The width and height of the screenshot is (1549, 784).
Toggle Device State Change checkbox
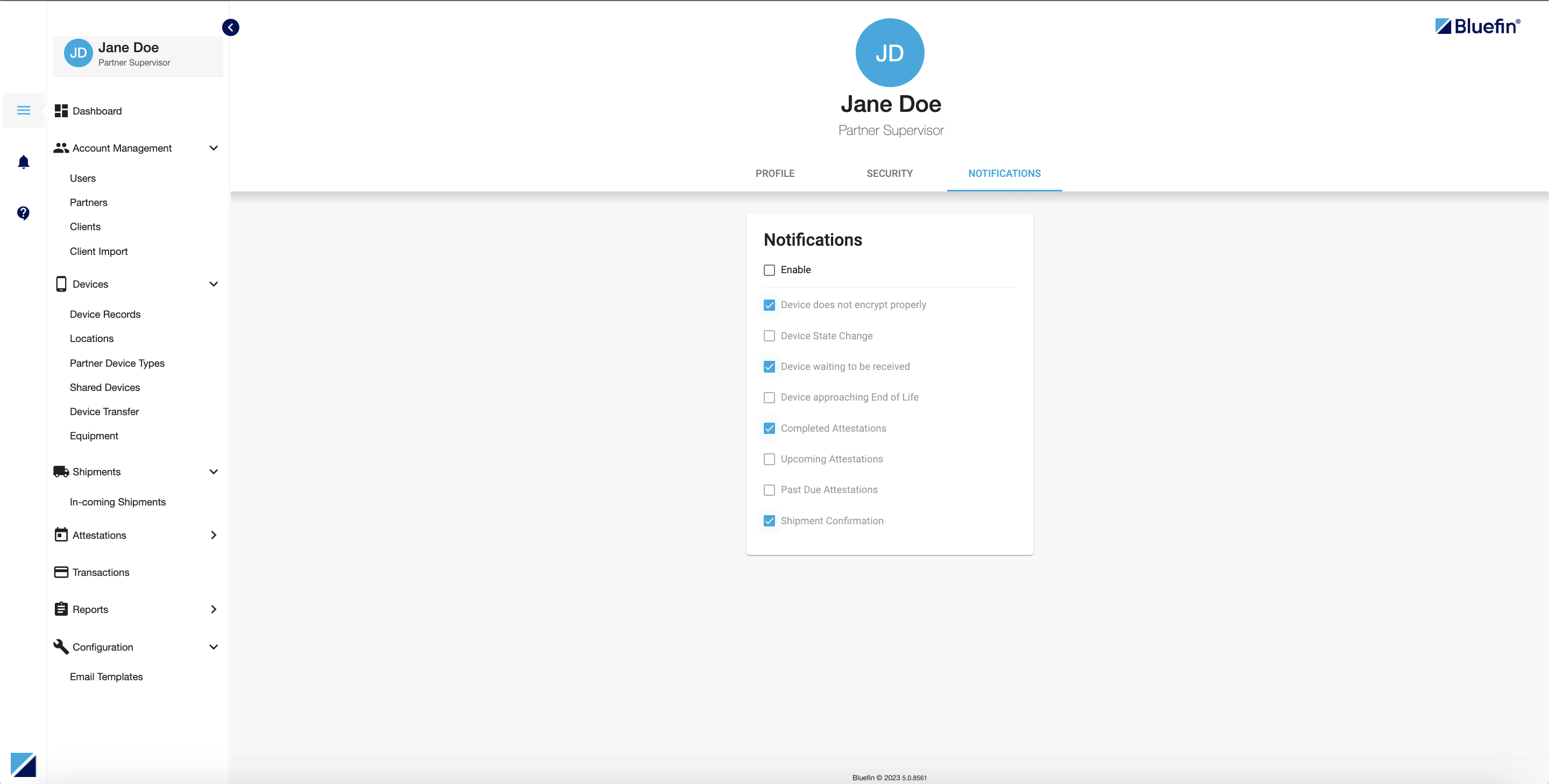point(769,336)
